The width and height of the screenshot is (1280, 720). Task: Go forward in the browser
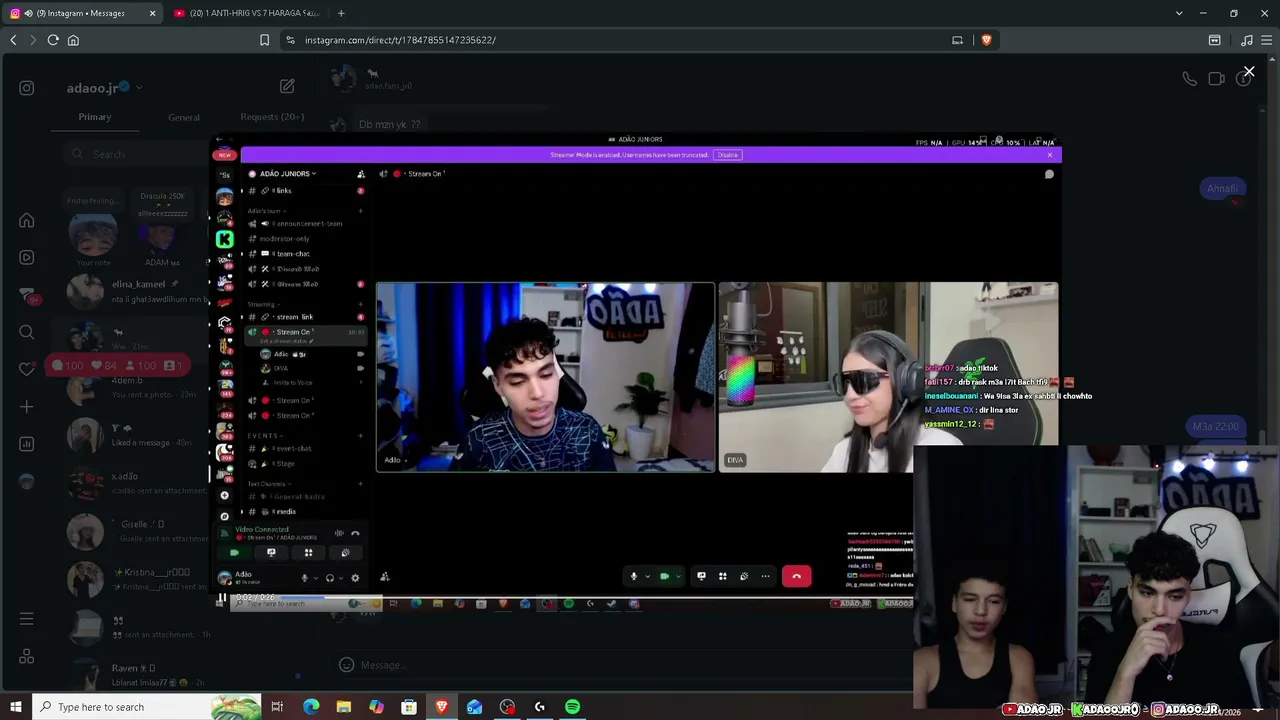[32, 40]
